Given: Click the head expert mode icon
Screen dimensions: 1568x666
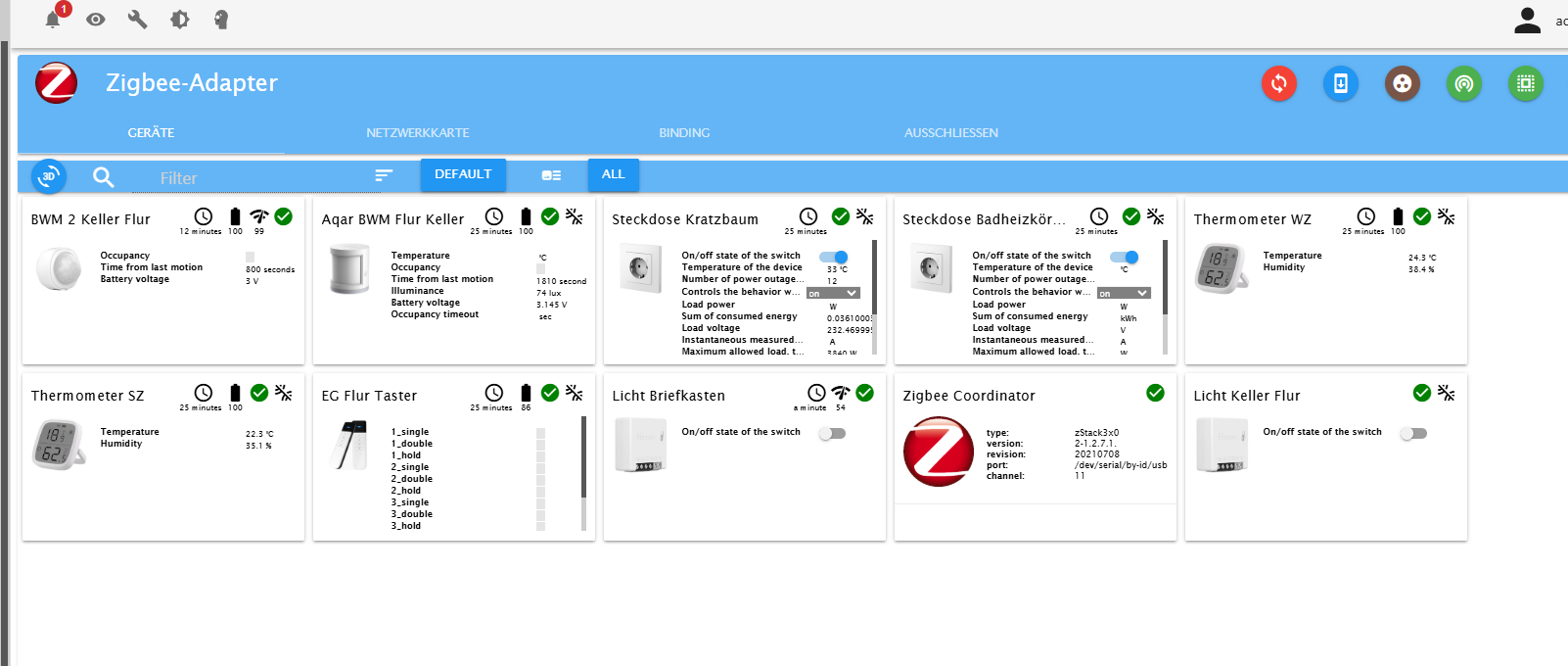Looking at the screenshot, I should [x=221, y=19].
